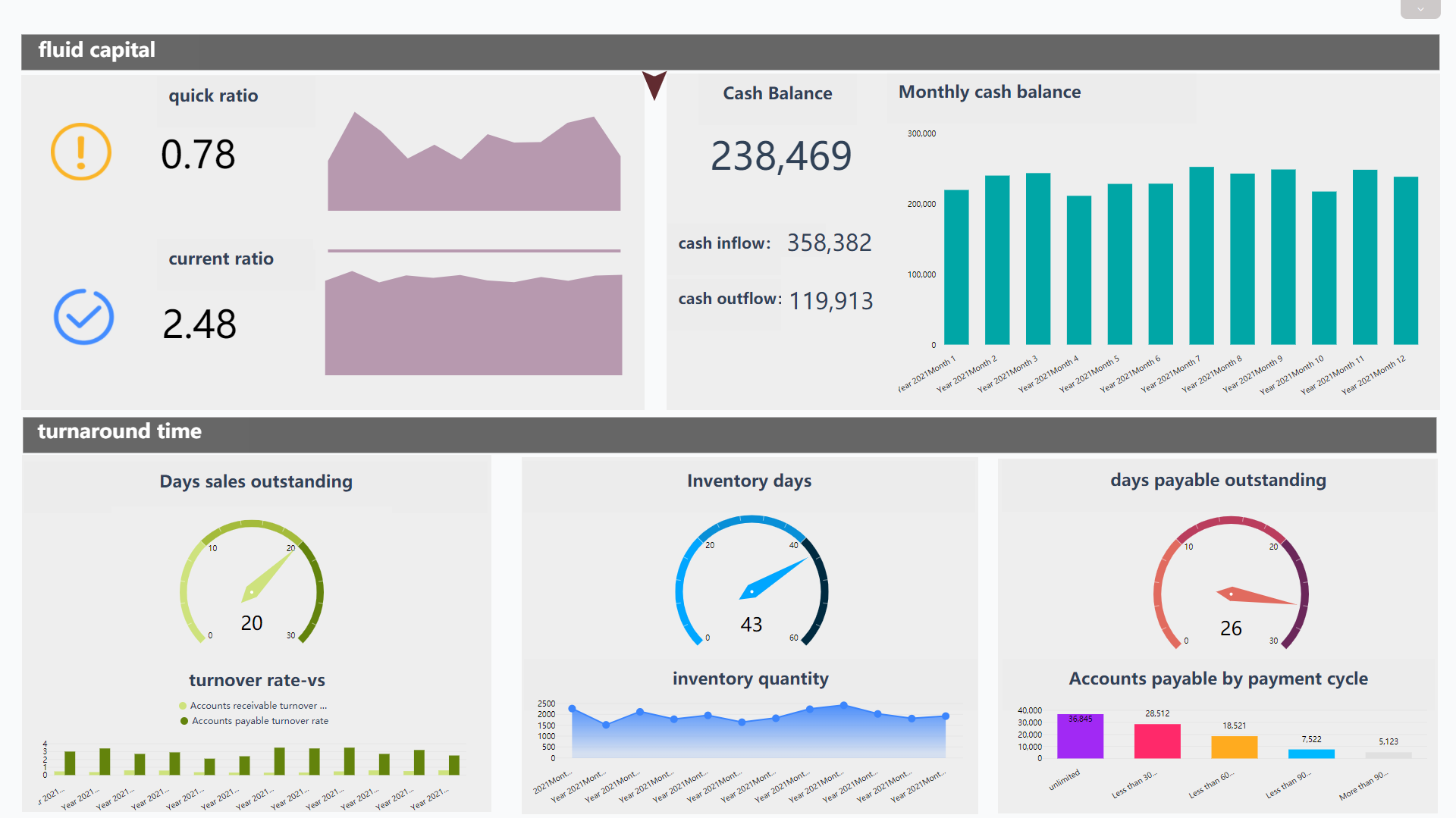Image resolution: width=1456 pixels, height=818 pixels.
Task: Click the Inventory days title
Action: pyautogui.click(x=749, y=481)
